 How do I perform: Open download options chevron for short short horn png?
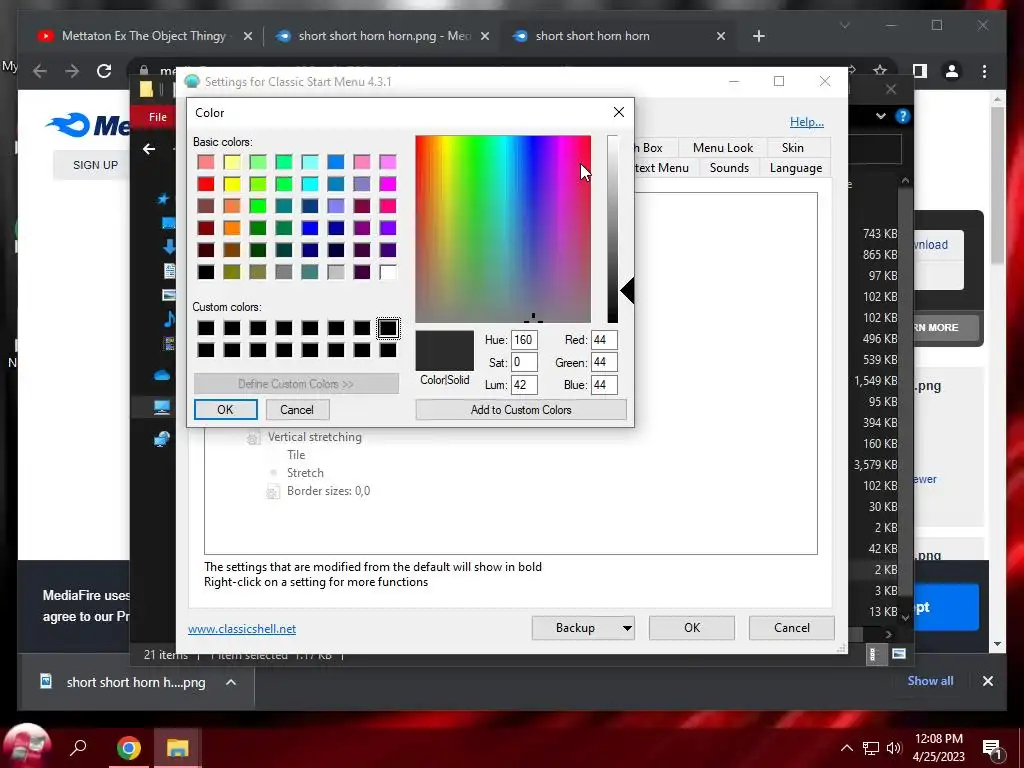coord(231,682)
